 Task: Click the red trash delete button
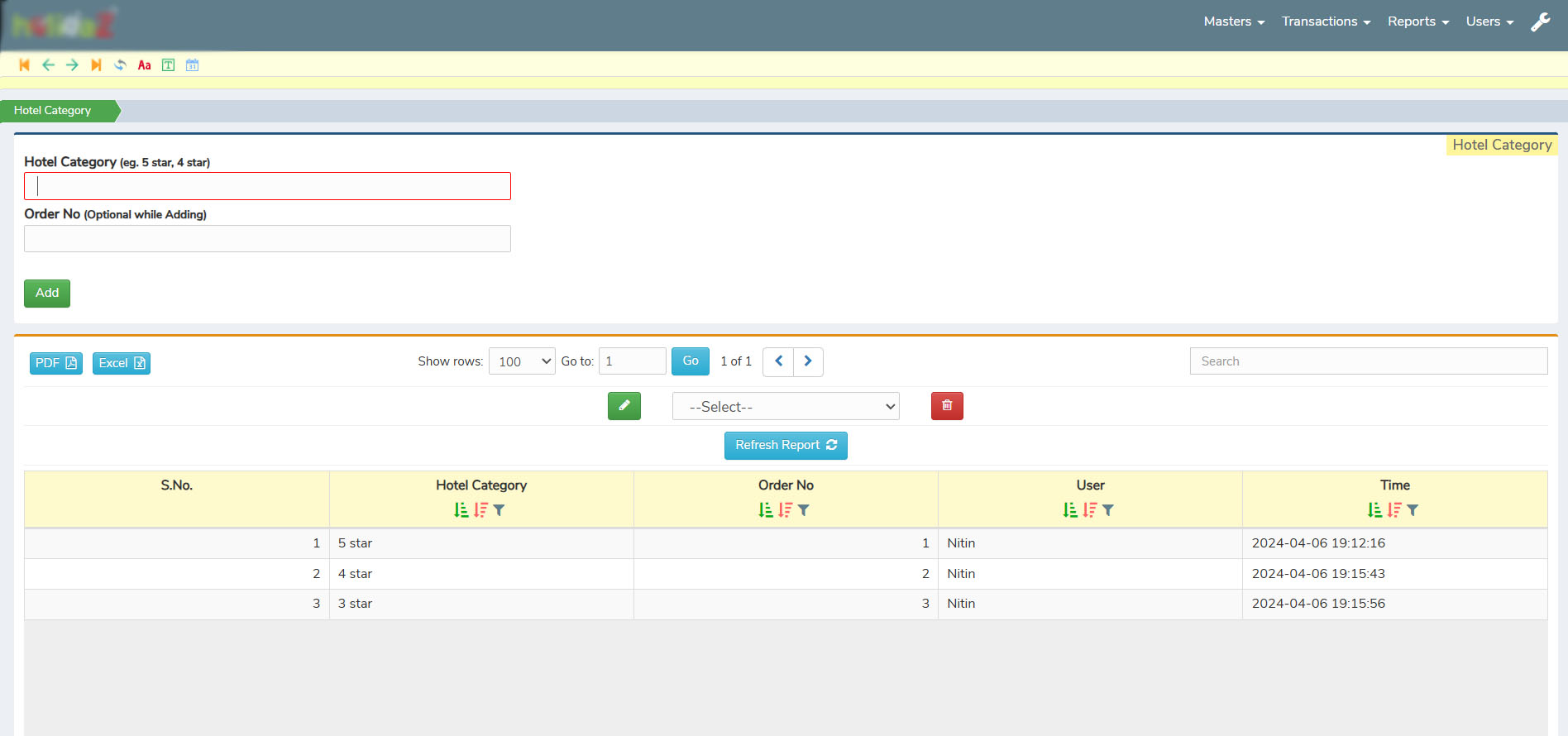[947, 406]
